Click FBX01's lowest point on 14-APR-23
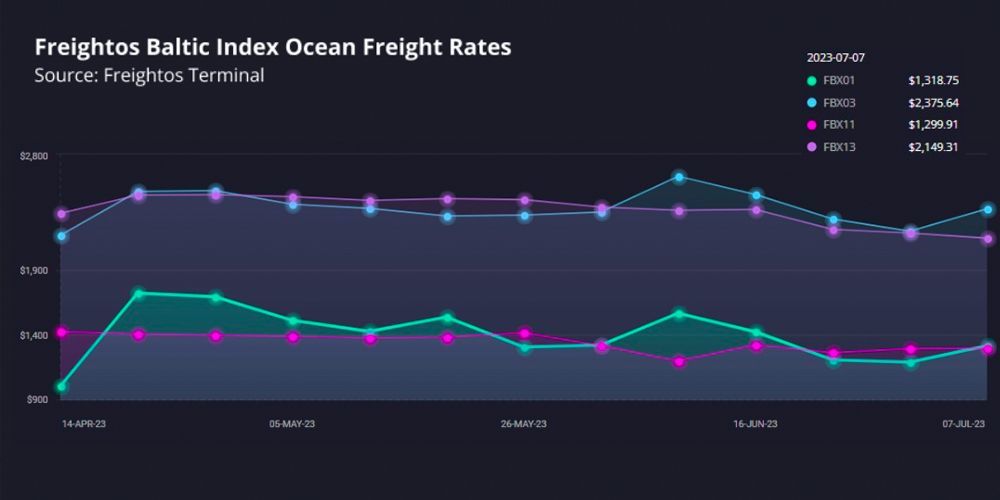This screenshot has width=1000, height=500. (62, 386)
